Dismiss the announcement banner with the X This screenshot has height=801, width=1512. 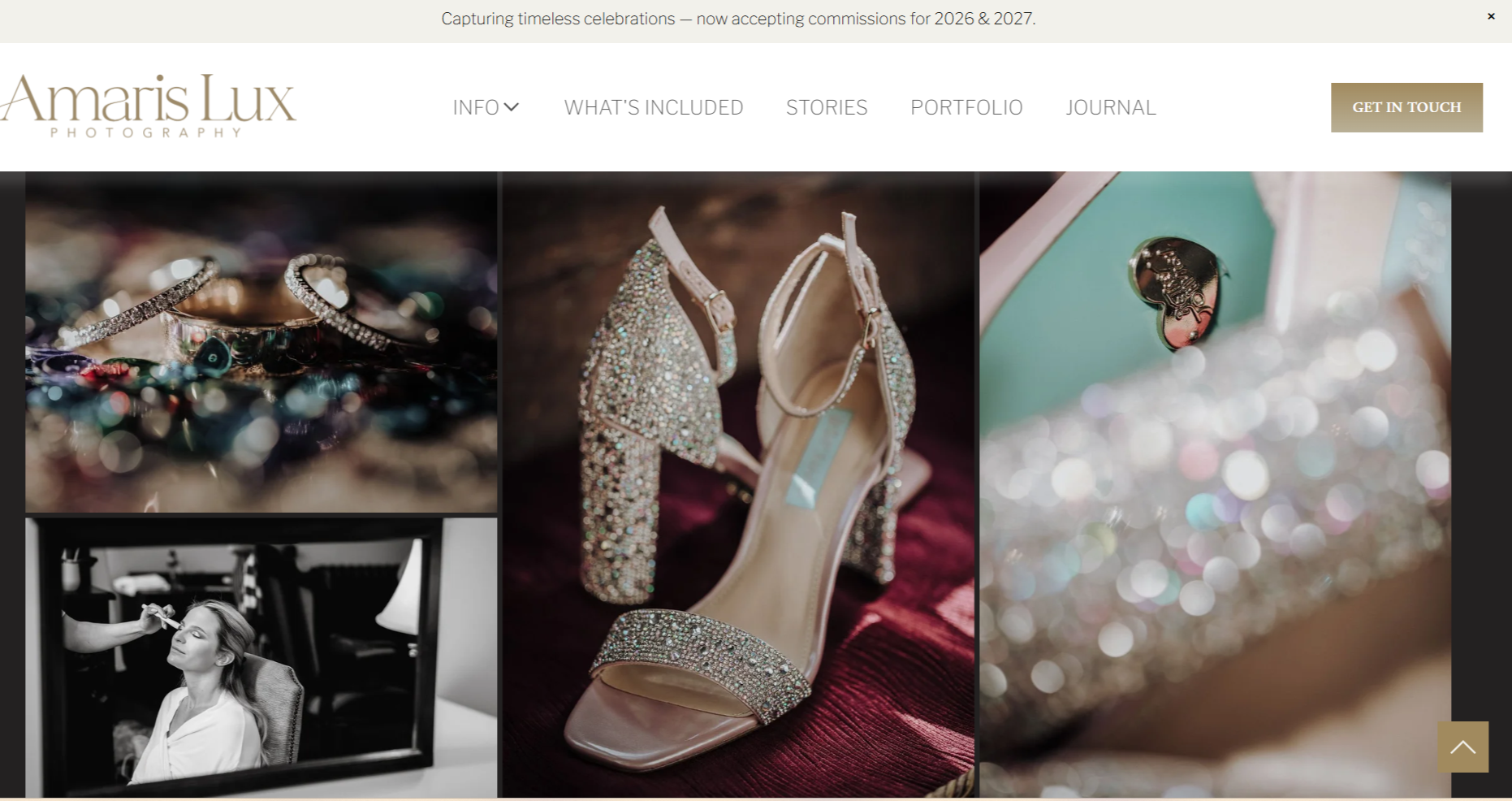pos(1491,16)
